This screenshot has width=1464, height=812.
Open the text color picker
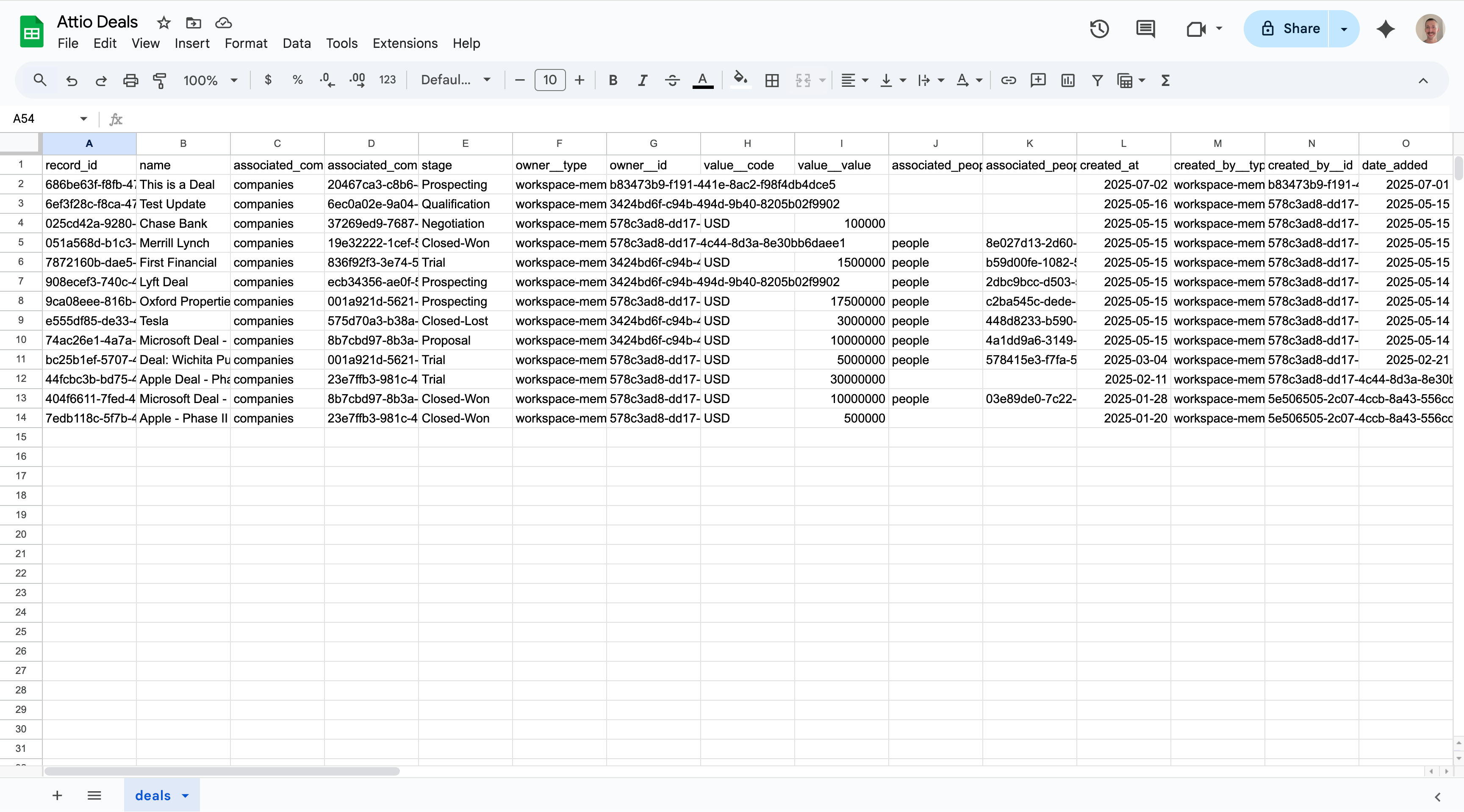[x=702, y=80]
